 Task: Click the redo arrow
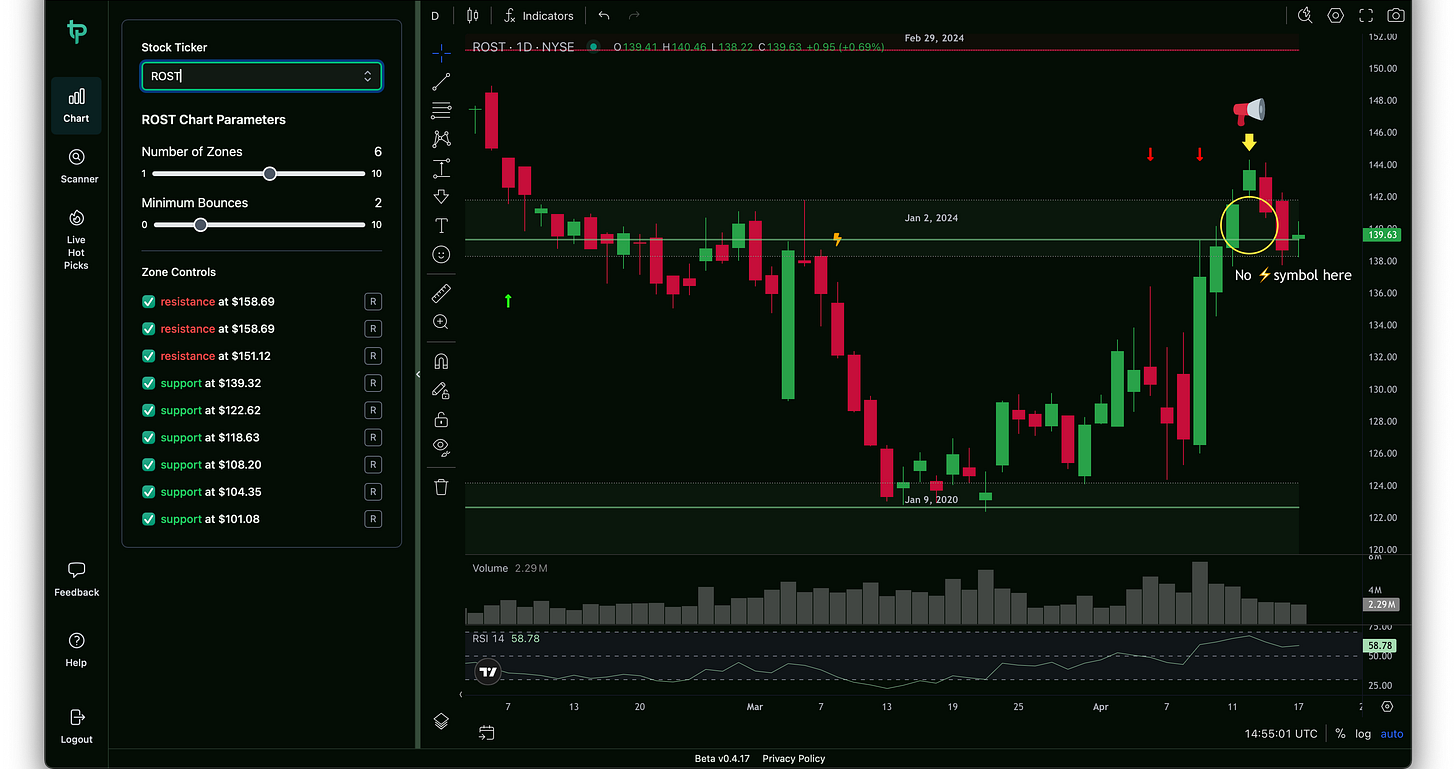pyautogui.click(x=633, y=15)
